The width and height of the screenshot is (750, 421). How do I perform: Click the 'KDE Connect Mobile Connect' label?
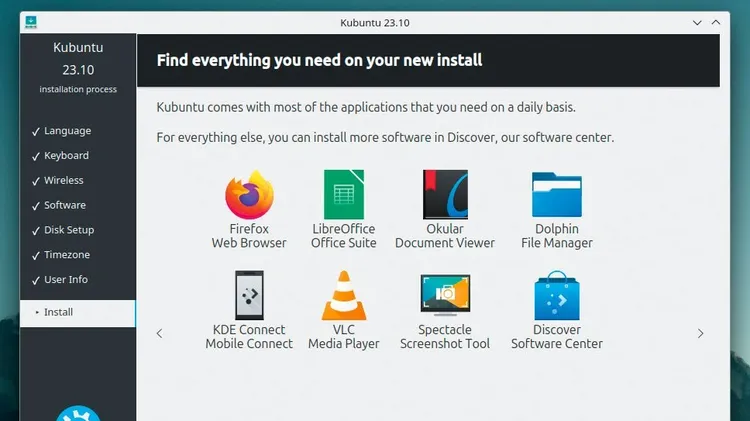(249, 337)
